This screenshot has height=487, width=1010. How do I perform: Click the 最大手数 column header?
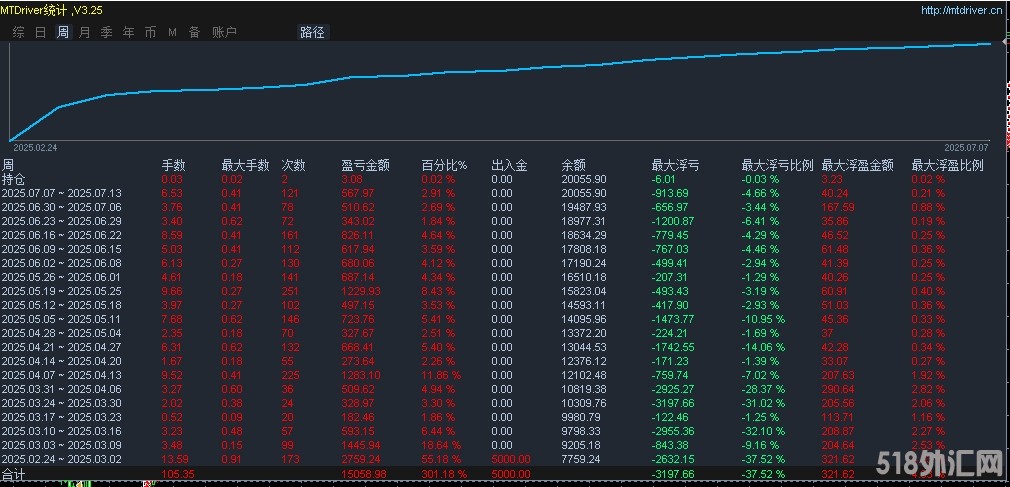[x=245, y=166]
